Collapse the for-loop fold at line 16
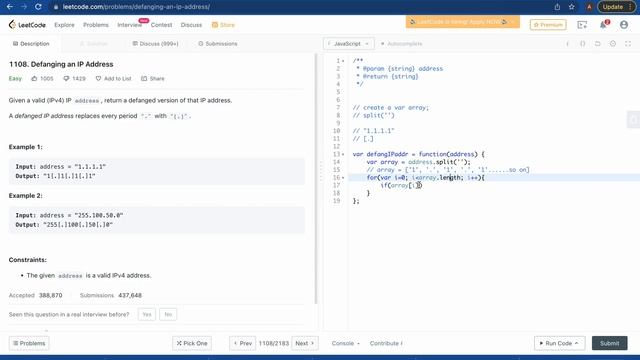The image size is (640, 360). pos(343,178)
